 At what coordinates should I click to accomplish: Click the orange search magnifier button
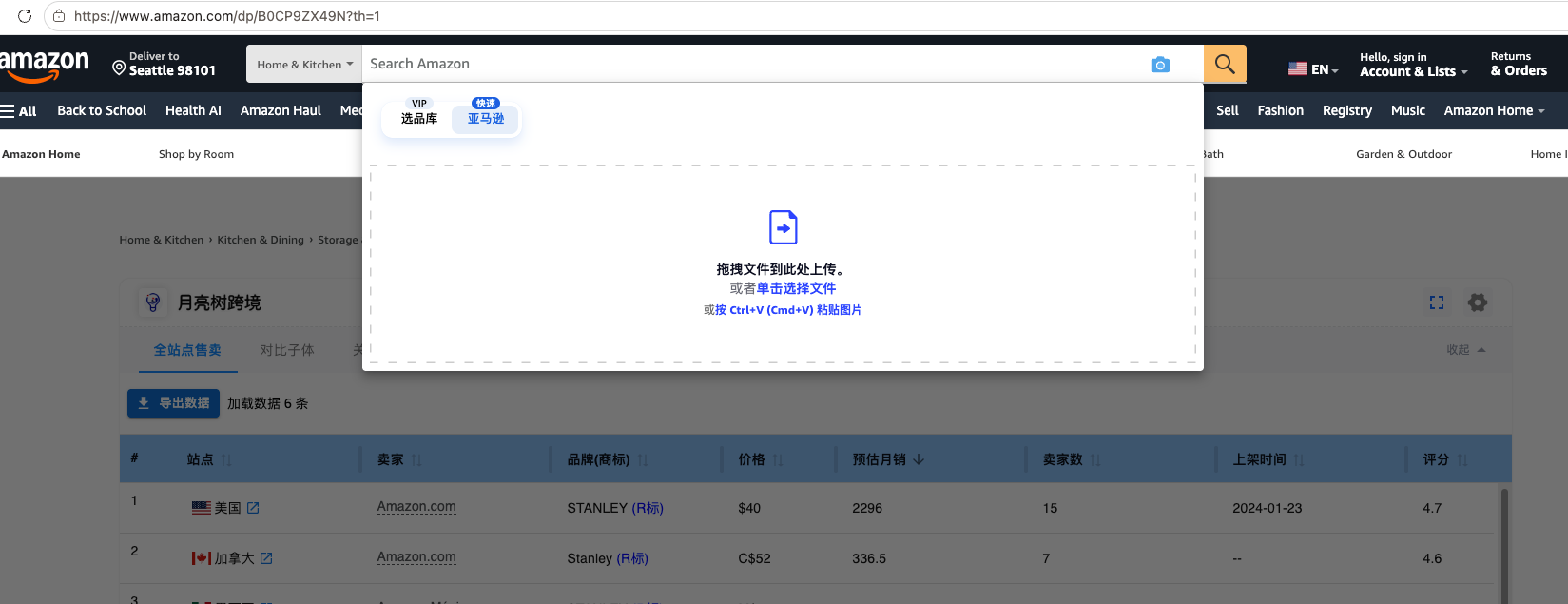point(1225,64)
